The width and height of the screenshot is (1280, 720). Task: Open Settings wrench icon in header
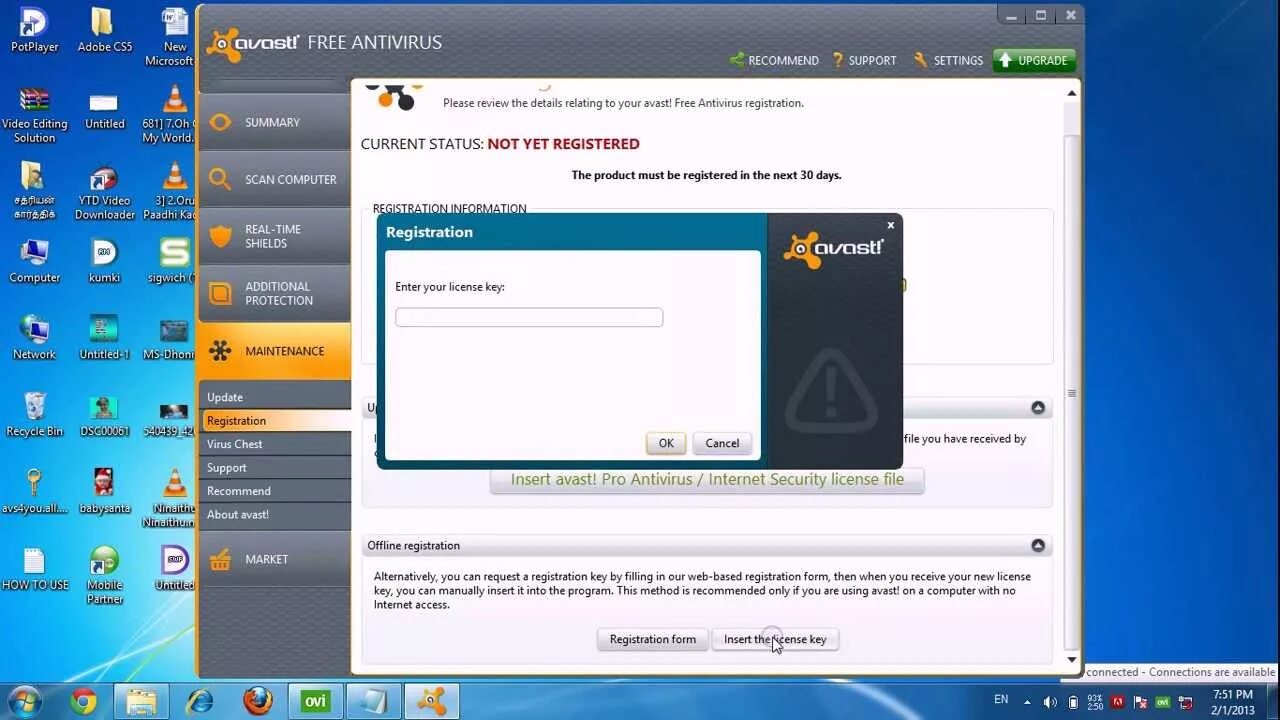coord(920,60)
